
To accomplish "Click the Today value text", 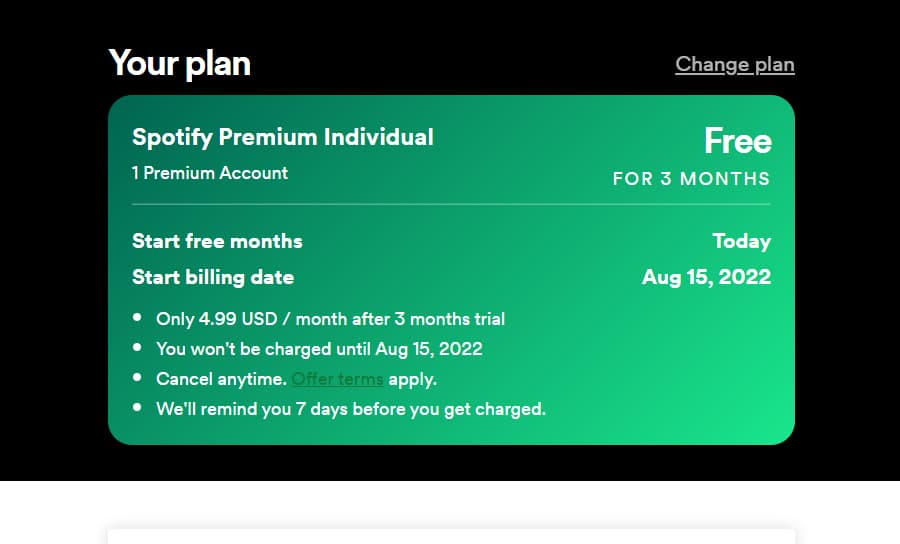I will (742, 241).
